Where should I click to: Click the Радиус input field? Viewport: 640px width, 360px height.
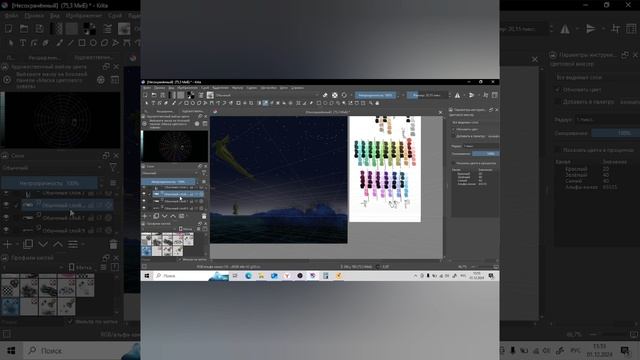coord(481,146)
